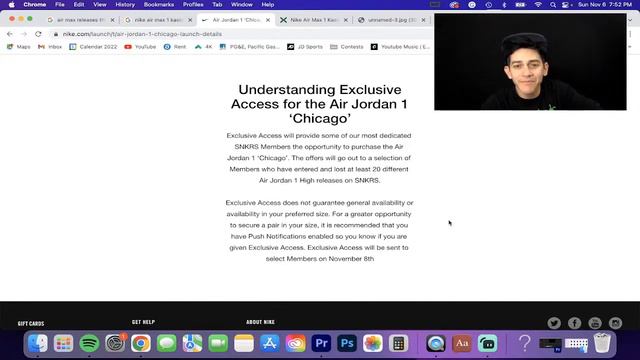This screenshot has height=360, width=640.
Task: Open the Apple menu
Action: coord(11,4)
